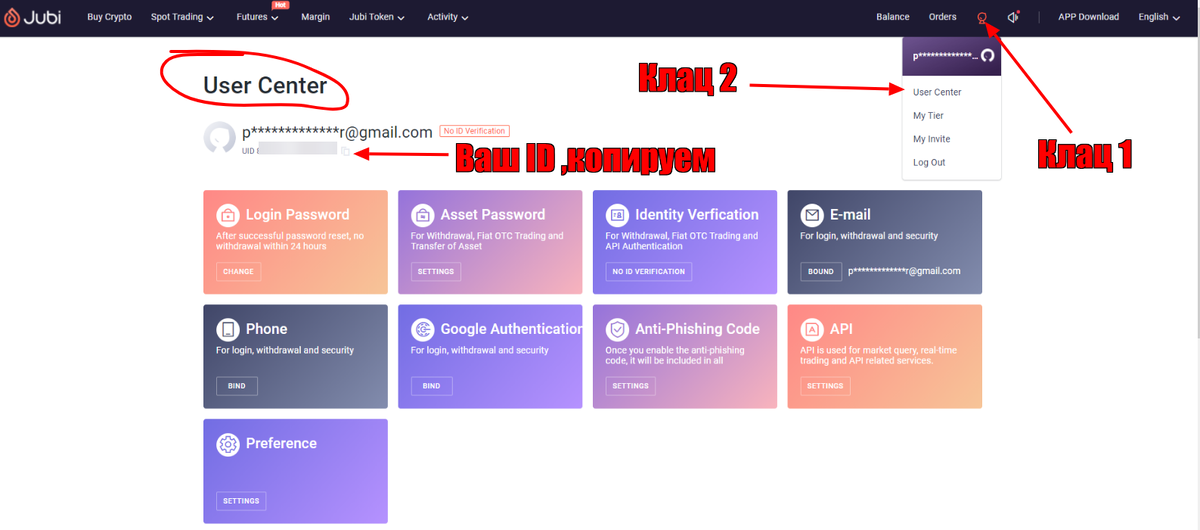
Task: Click the masked email in dropdown header
Action: pos(944,57)
